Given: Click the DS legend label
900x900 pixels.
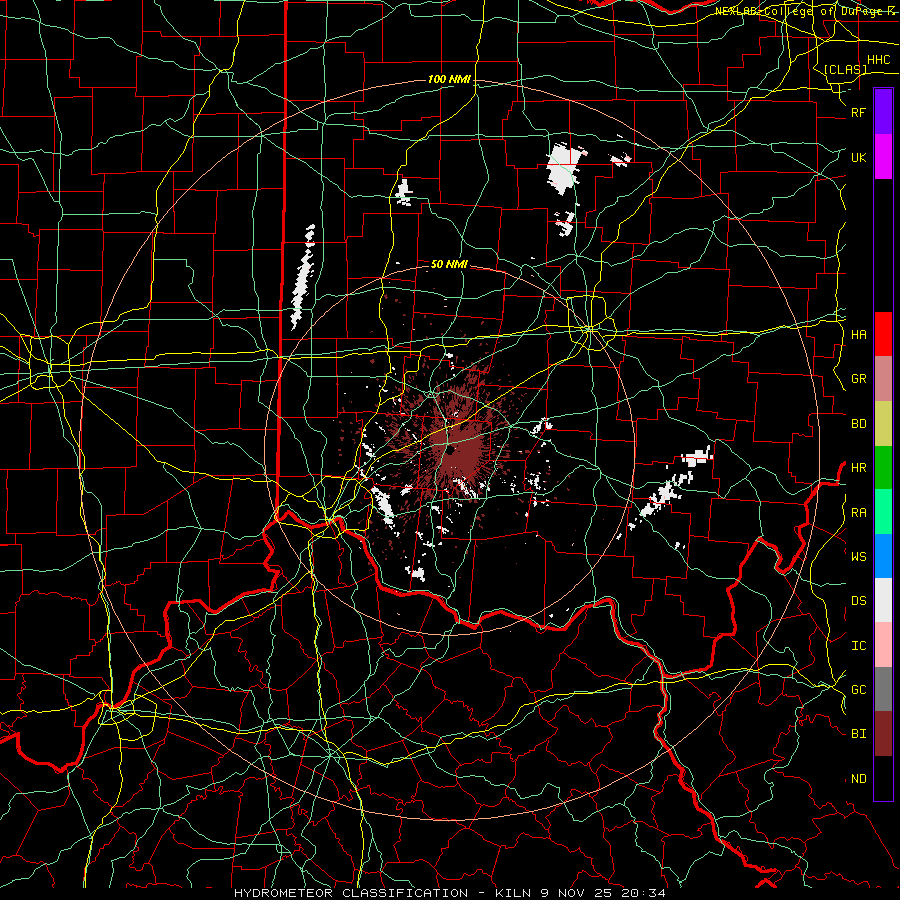Looking at the screenshot, I should 858,601.
